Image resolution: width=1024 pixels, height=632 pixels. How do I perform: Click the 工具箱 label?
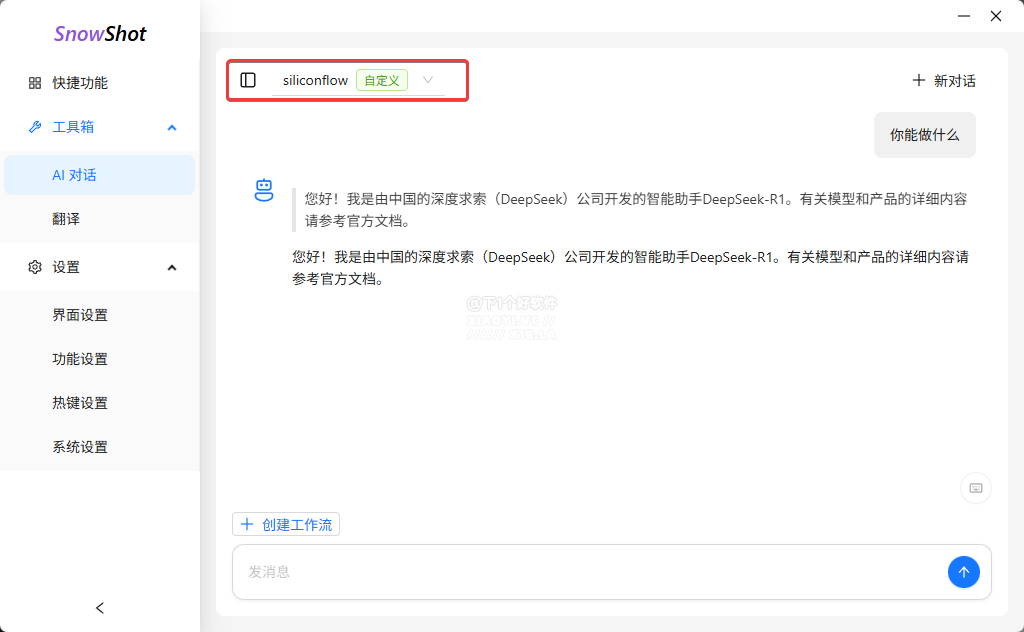[73, 127]
